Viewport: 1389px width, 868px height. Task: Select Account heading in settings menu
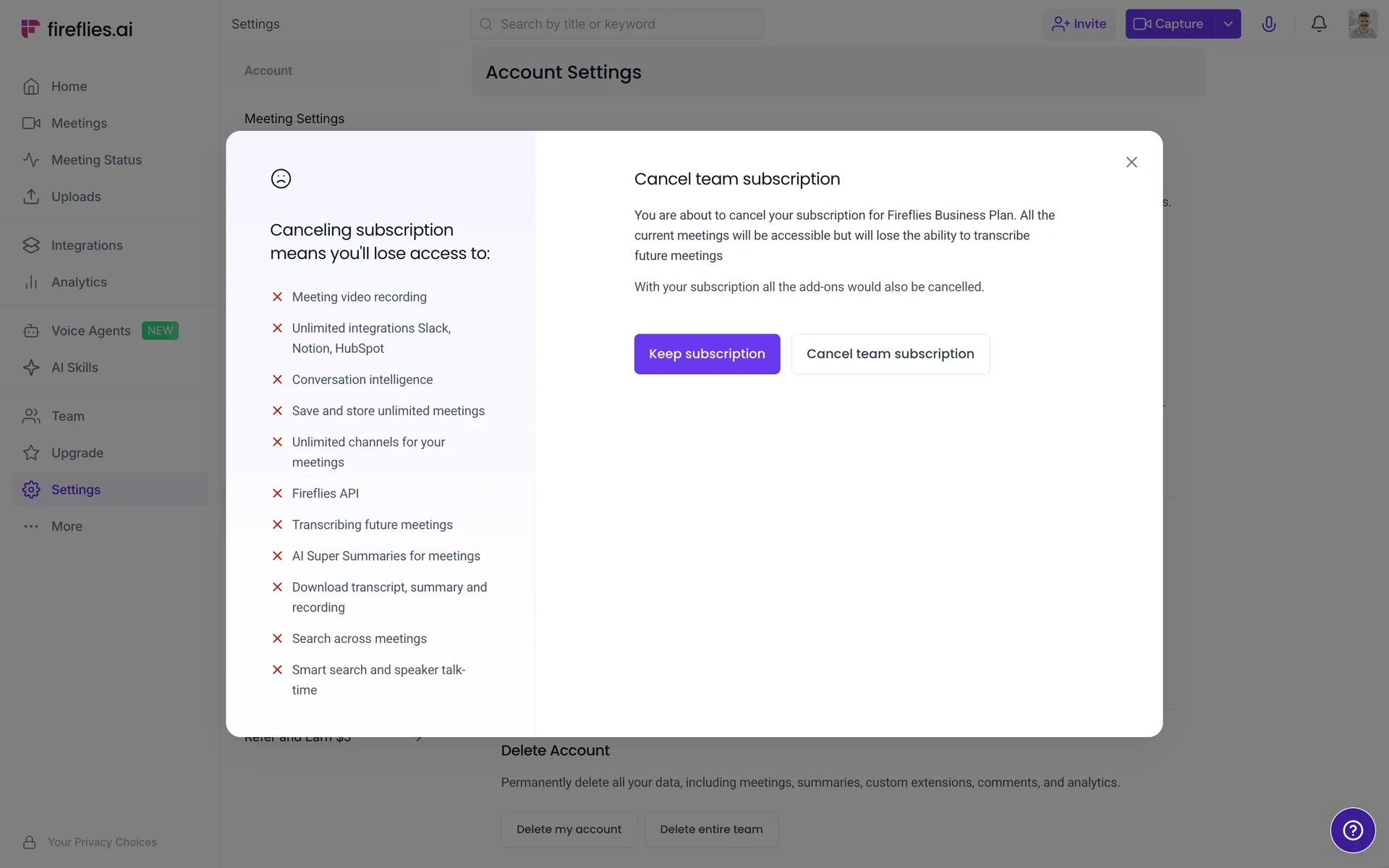tap(268, 70)
